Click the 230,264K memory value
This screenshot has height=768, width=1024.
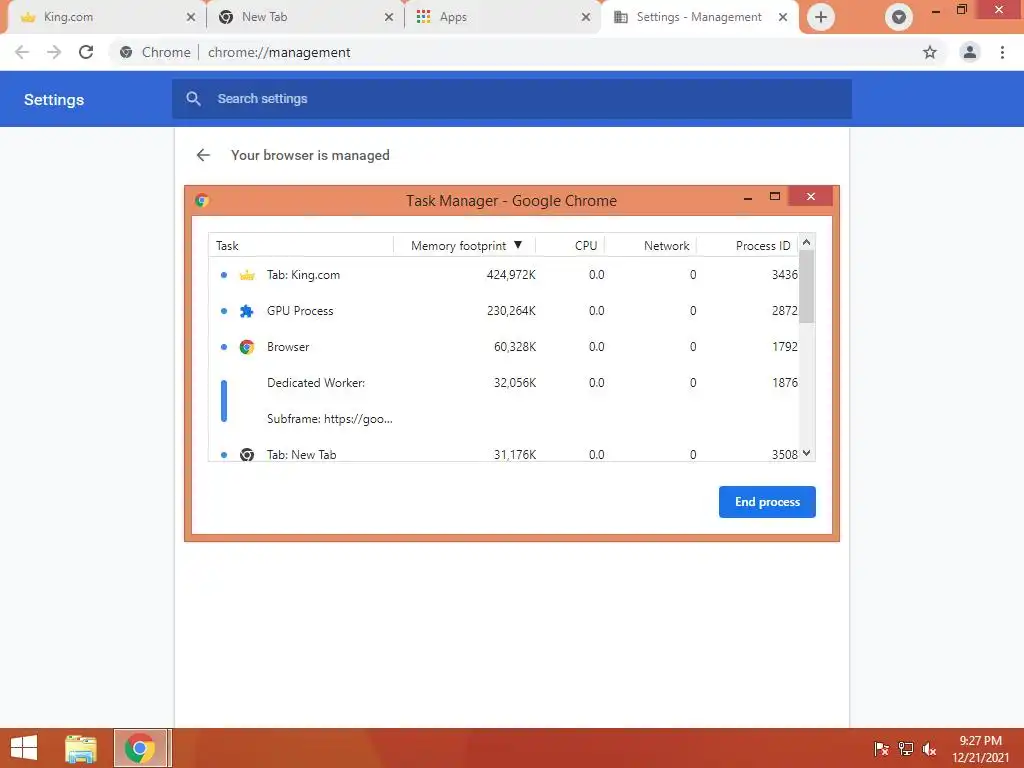(x=511, y=311)
